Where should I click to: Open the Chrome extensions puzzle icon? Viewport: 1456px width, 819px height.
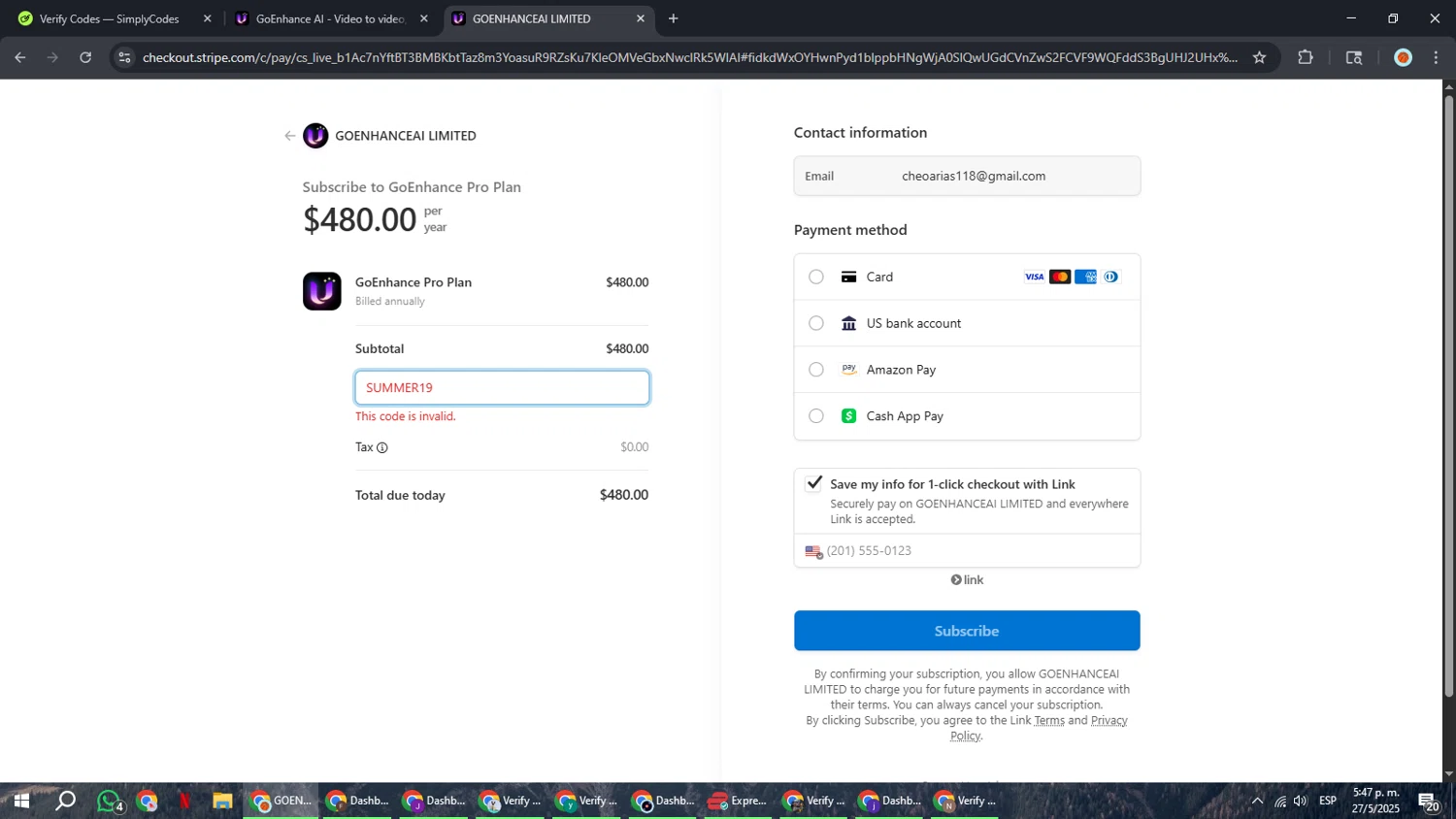click(1306, 57)
